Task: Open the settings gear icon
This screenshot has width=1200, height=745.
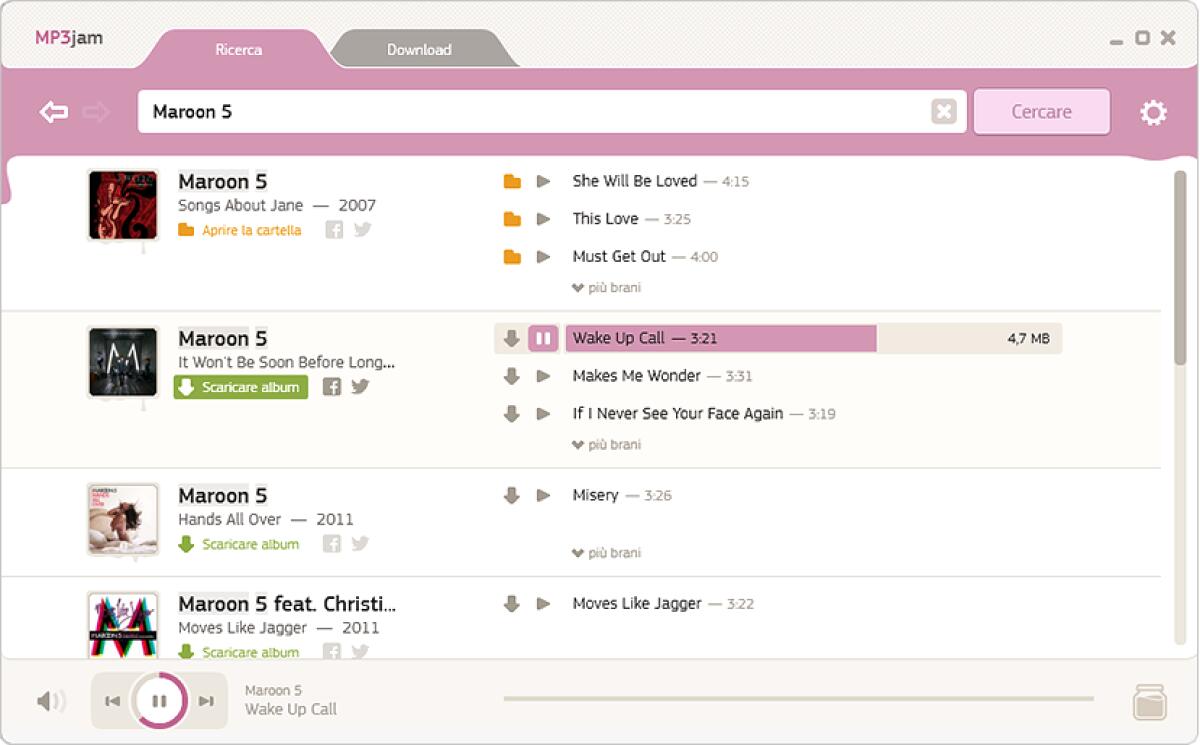Action: click(x=1152, y=112)
